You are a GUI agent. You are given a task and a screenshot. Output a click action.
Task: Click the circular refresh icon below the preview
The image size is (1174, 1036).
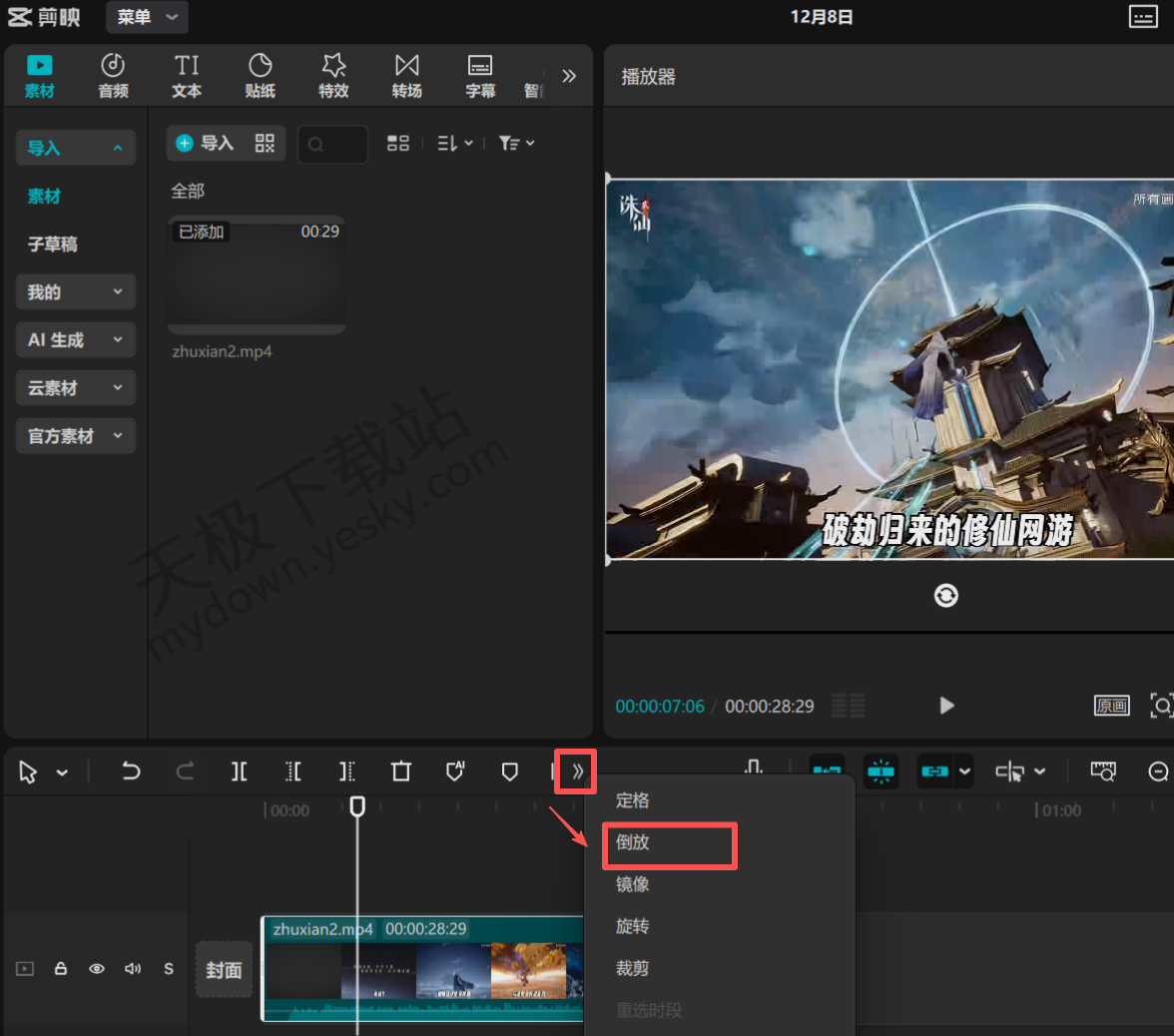point(945,595)
